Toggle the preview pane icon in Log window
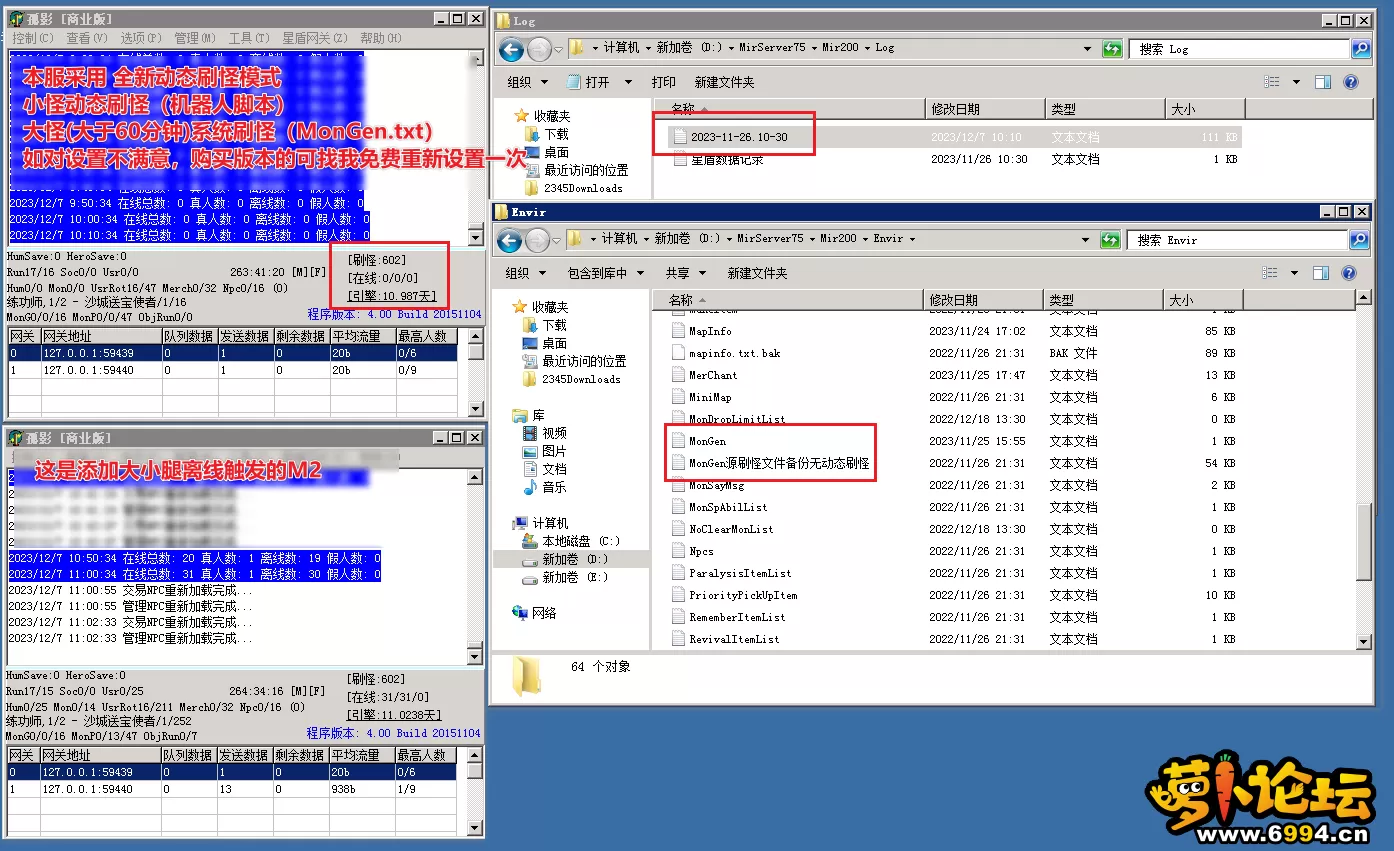Image resolution: width=1394 pixels, height=851 pixels. (x=1323, y=82)
